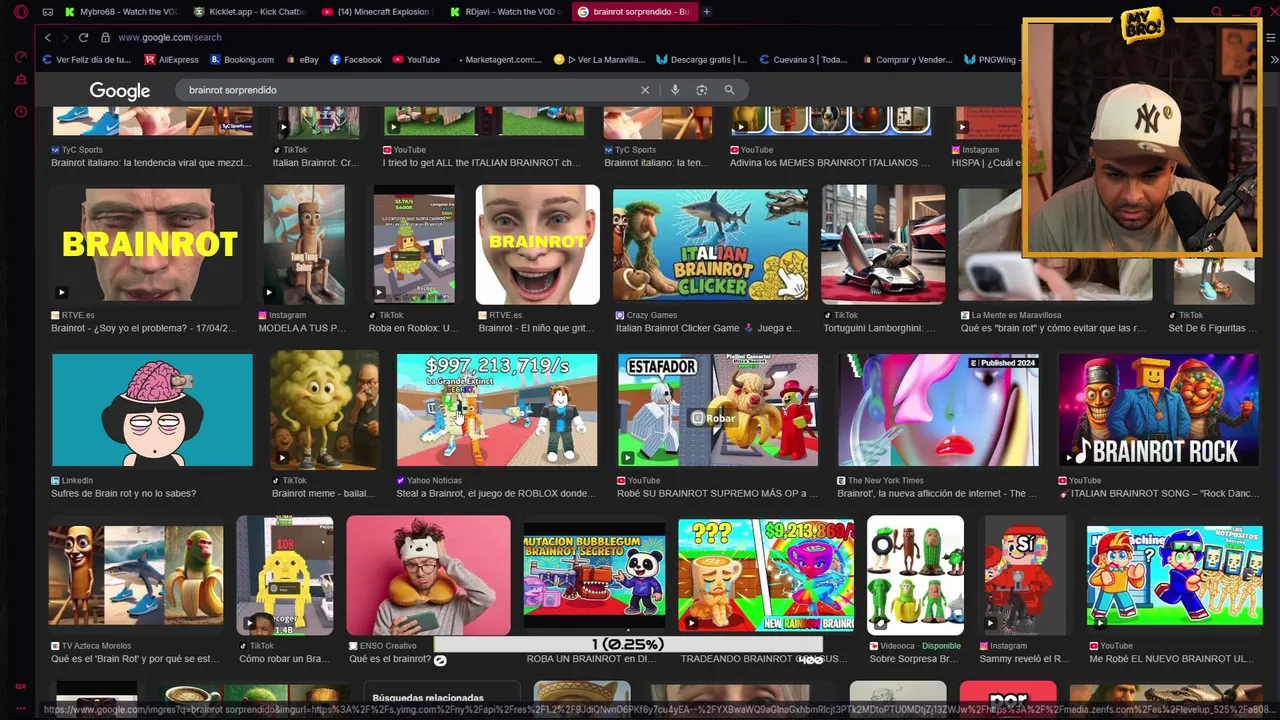Viewport: 1280px width, 720px height.
Task: Open the LinkedIn brain cartoon thumbnail
Action: pos(152,410)
